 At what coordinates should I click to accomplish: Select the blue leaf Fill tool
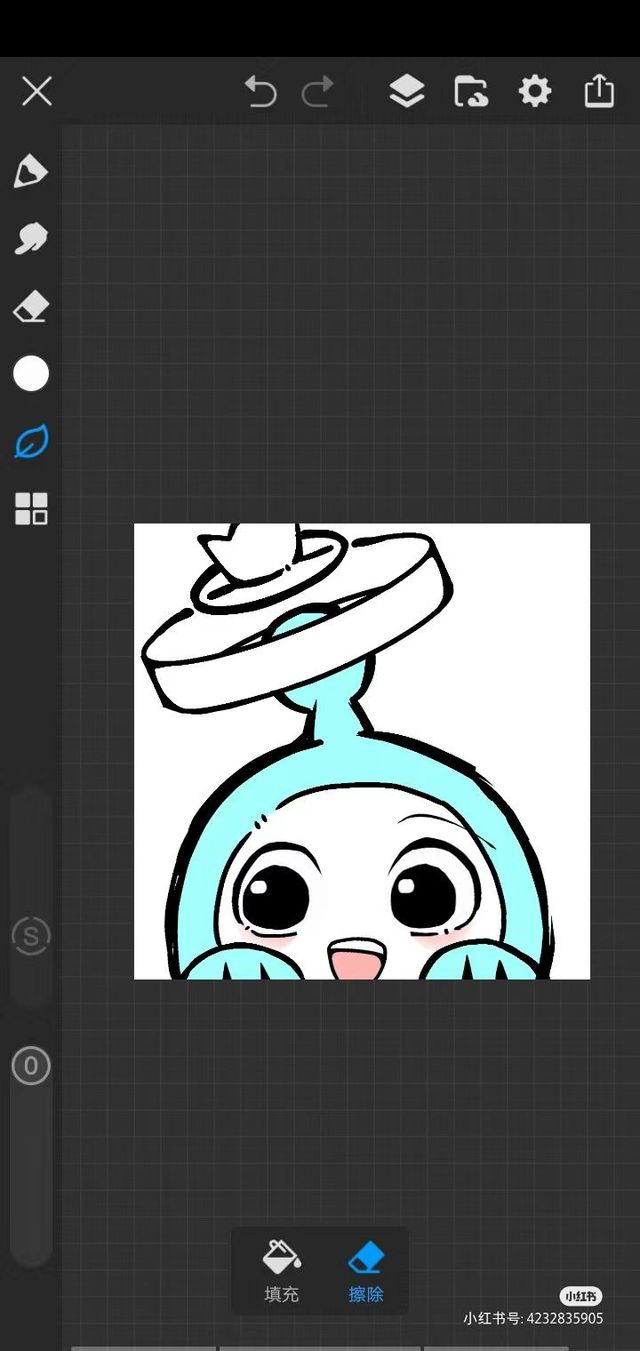(31, 441)
